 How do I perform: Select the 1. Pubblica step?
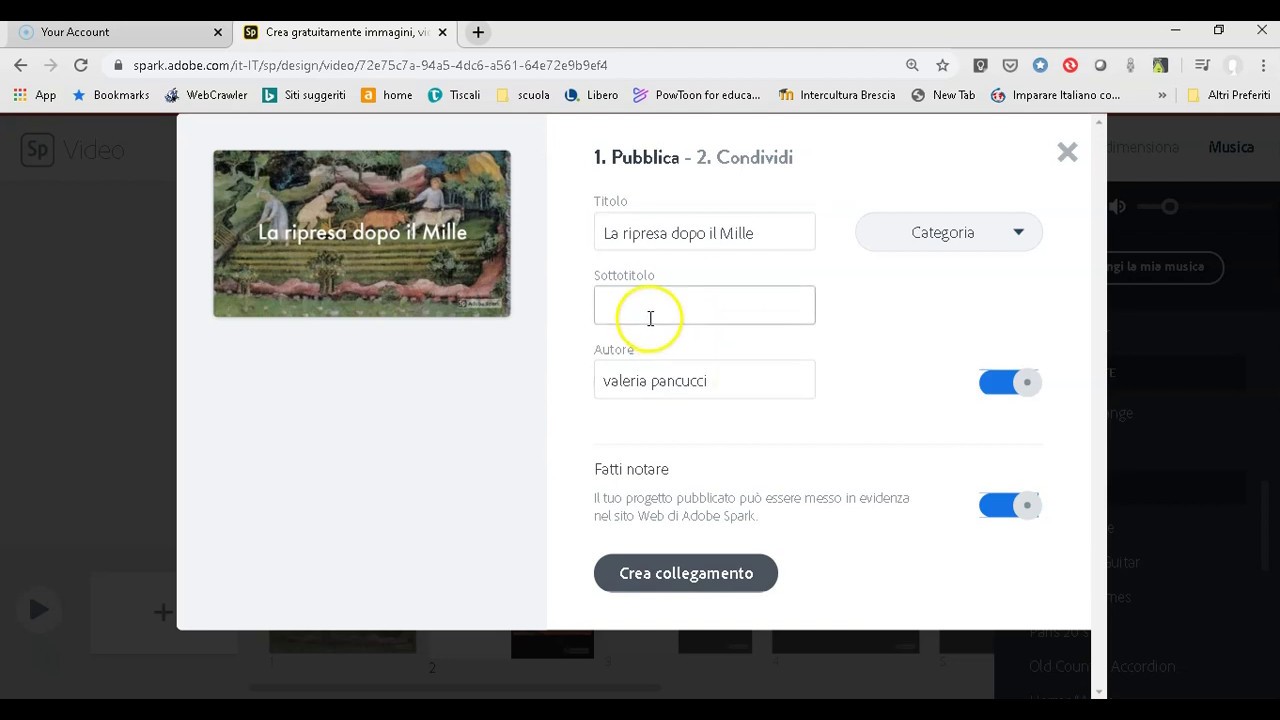(636, 157)
